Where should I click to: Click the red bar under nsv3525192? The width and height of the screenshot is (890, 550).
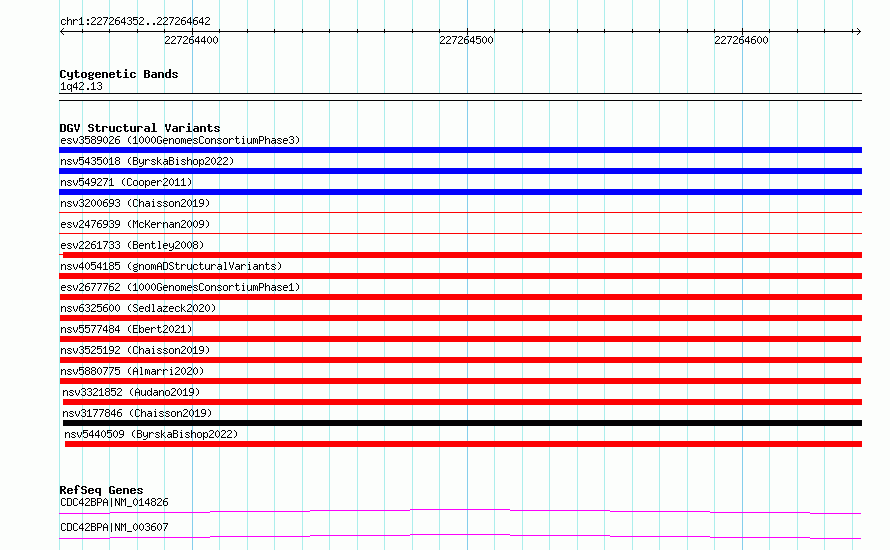pos(460,360)
